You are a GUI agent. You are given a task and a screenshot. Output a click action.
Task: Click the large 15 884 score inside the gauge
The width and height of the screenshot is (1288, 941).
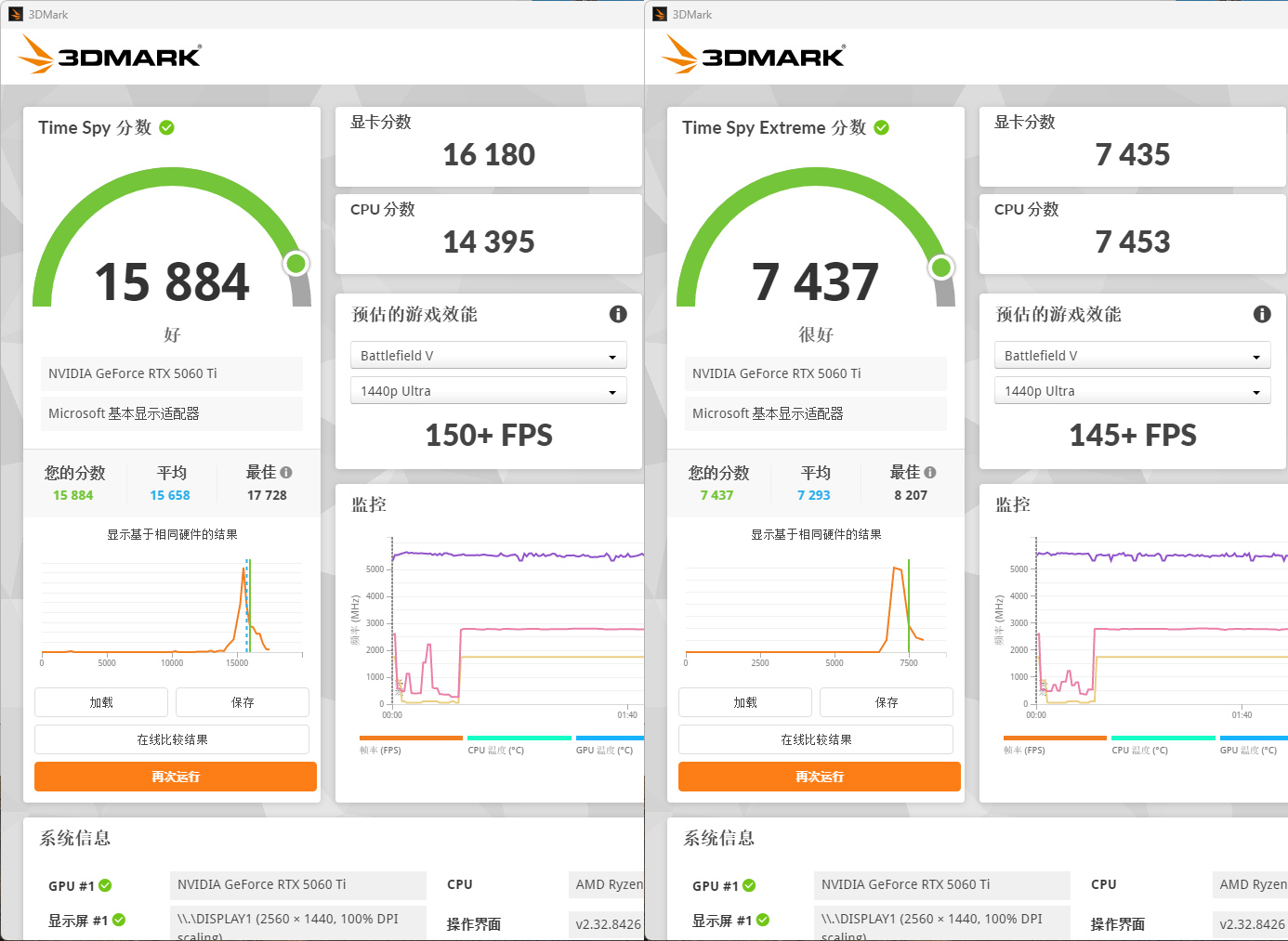[x=172, y=281]
